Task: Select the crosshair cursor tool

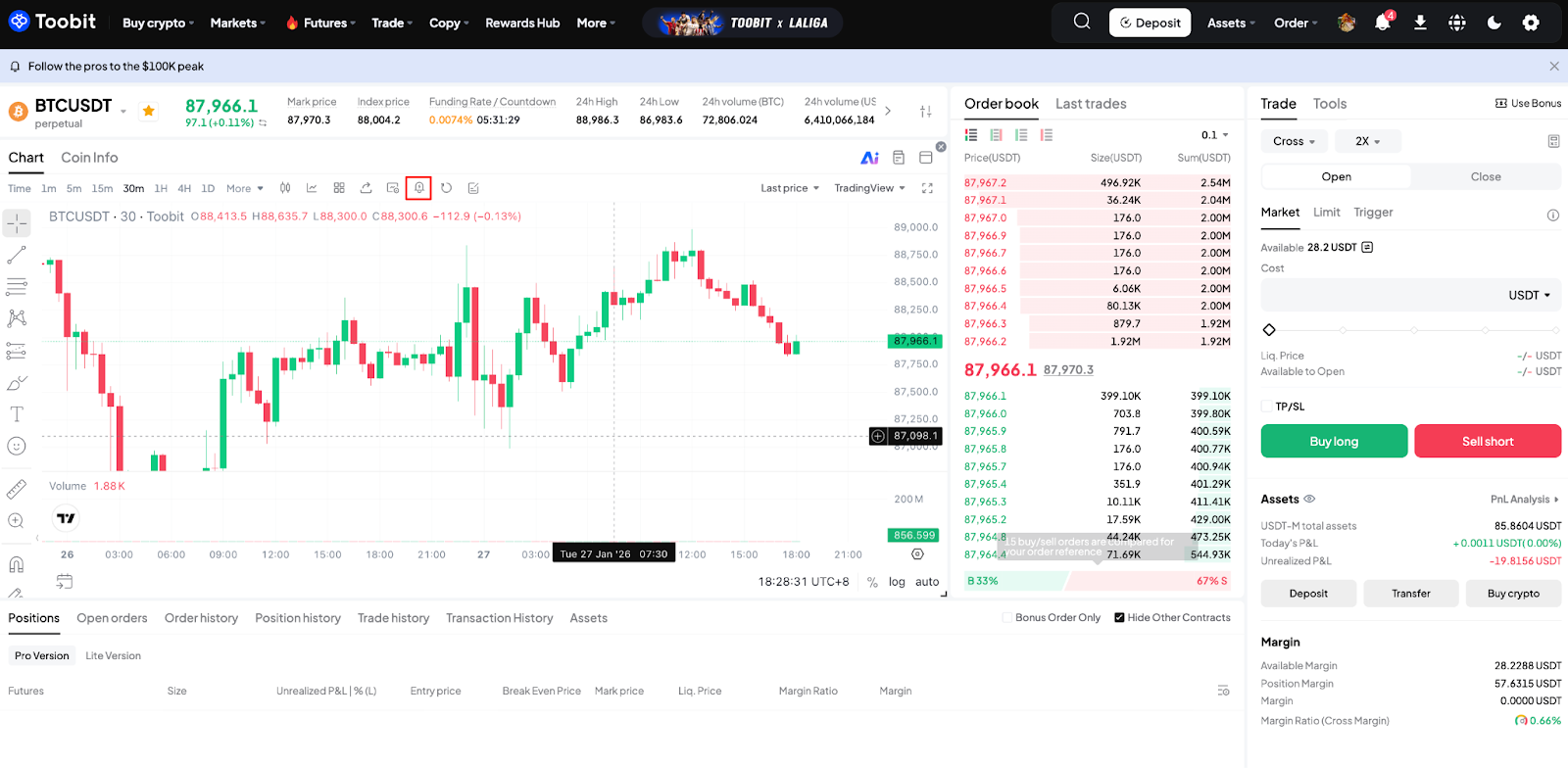Action: coord(17,223)
